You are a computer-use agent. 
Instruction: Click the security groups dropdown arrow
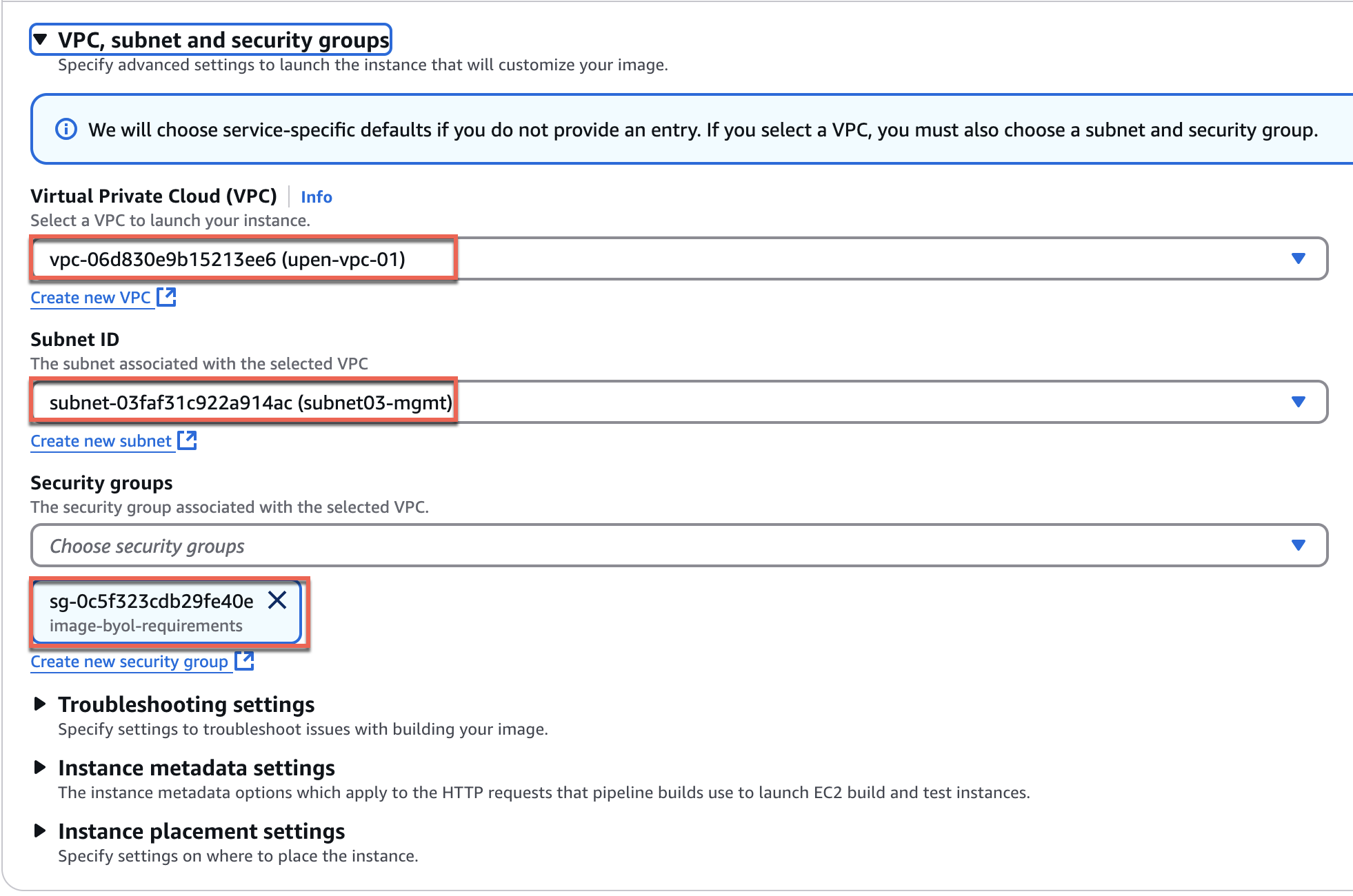point(1298,545)
